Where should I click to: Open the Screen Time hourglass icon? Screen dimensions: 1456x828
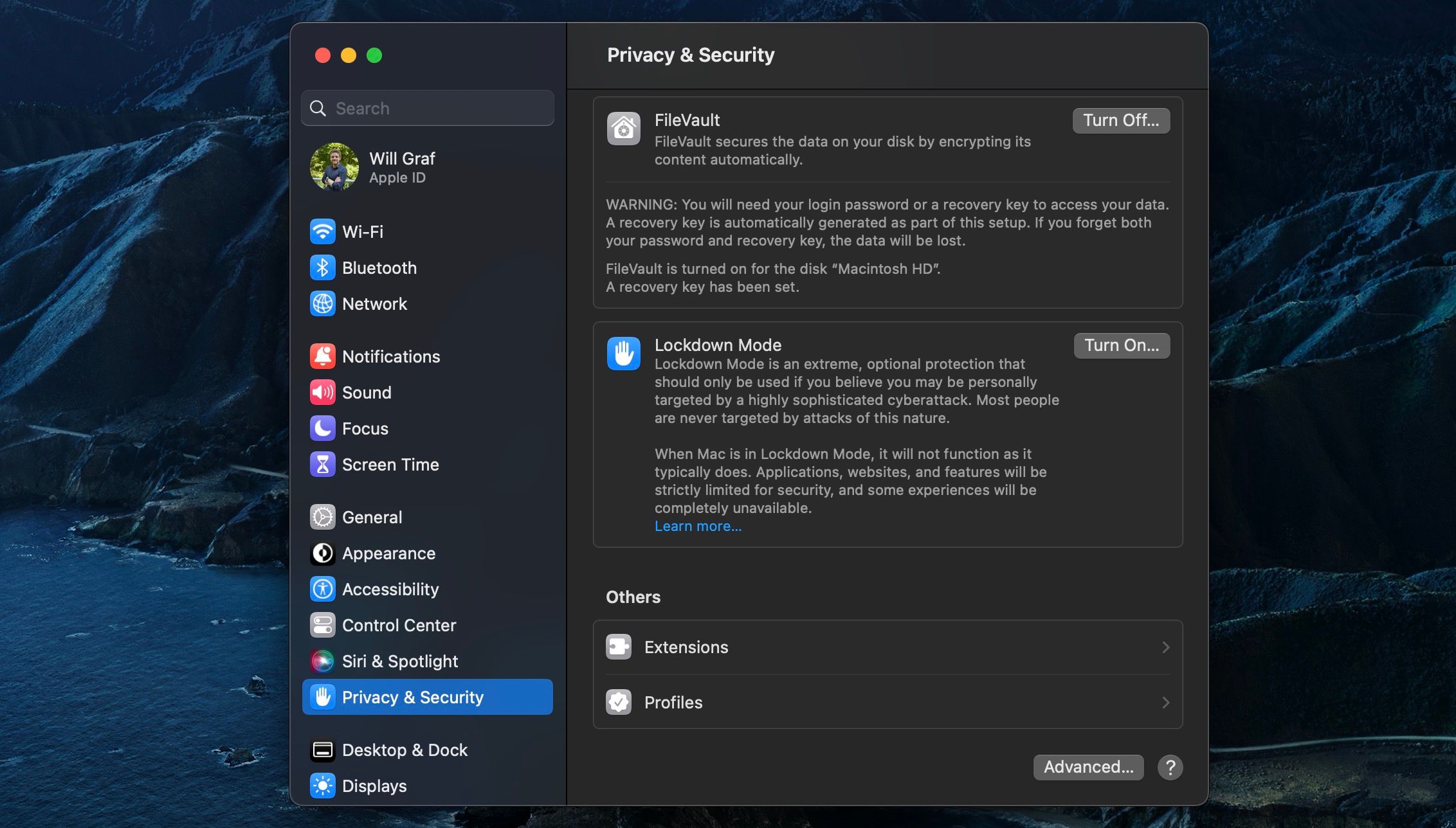323,464
